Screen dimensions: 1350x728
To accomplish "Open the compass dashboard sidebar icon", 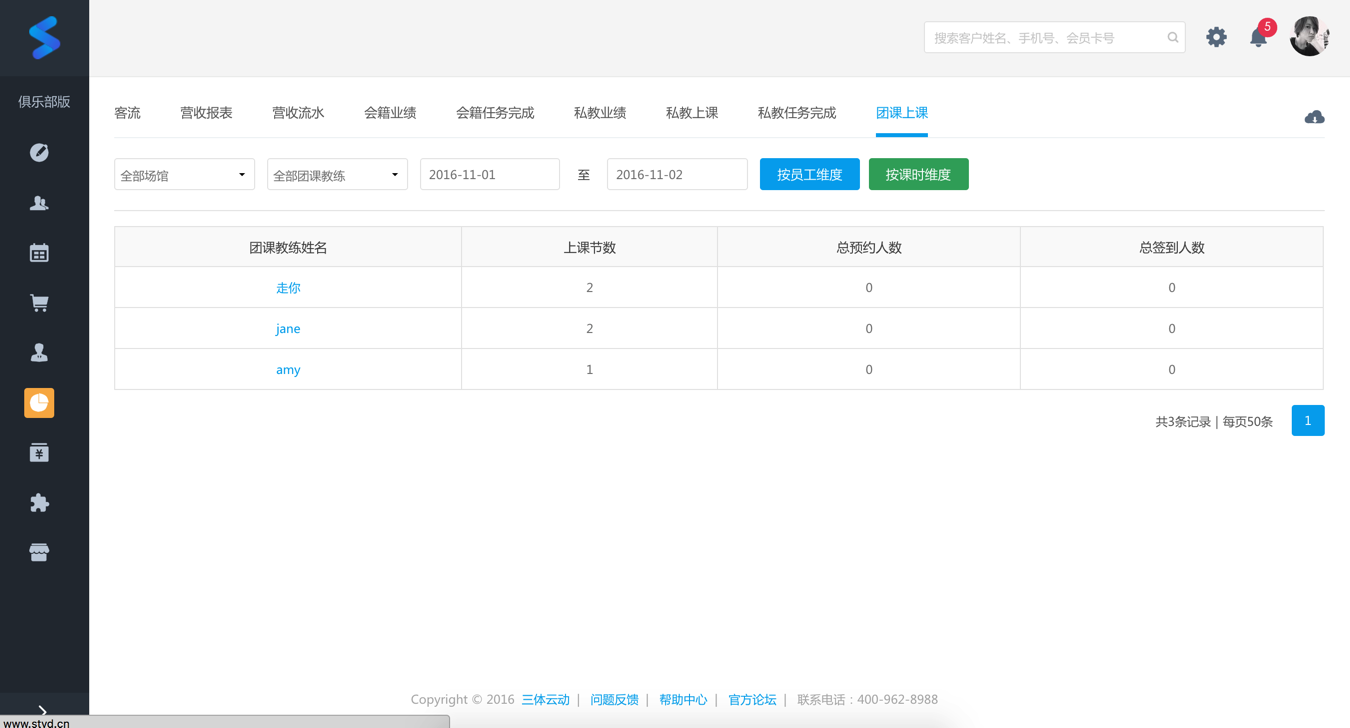I will [x=39, y=152].
